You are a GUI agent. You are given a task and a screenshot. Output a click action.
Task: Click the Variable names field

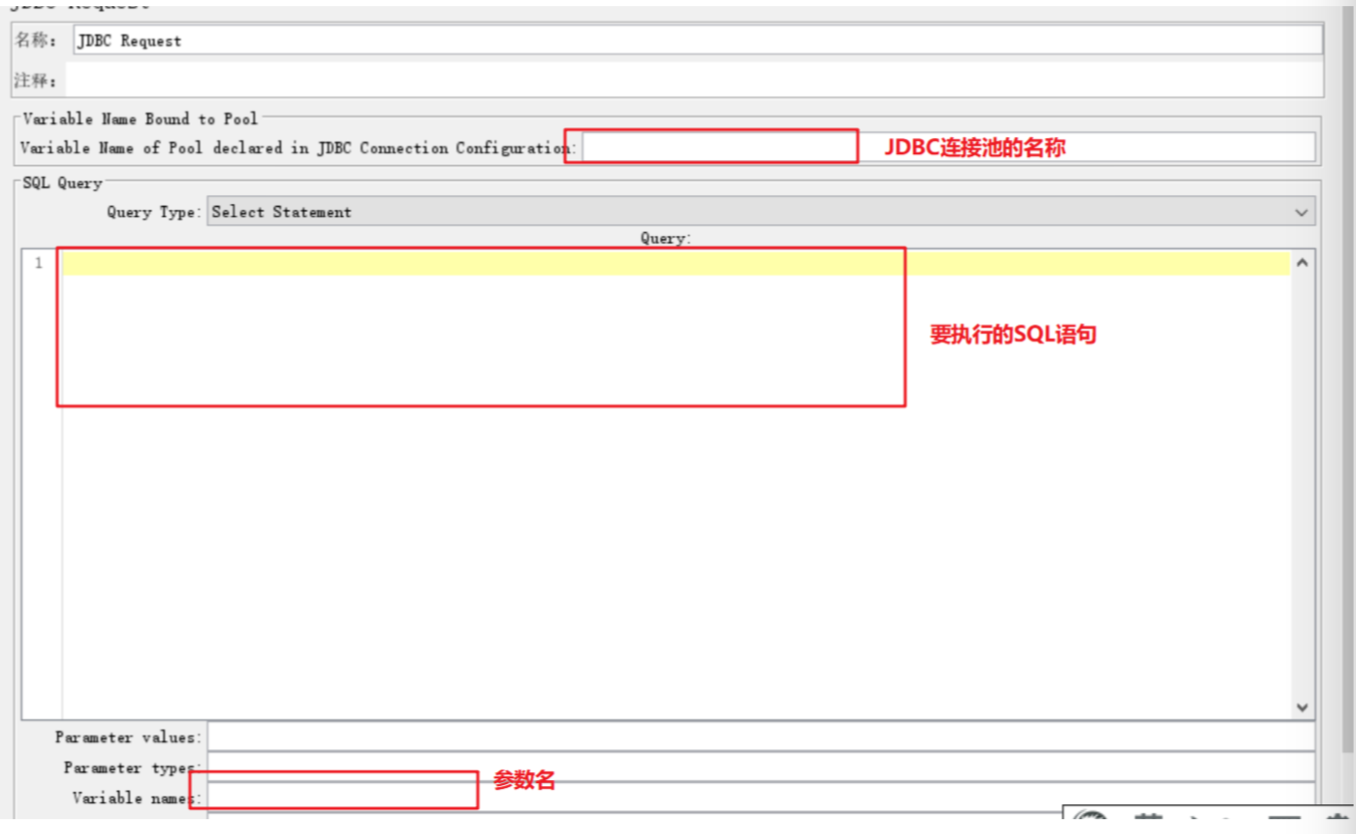(x=761, y=797)
